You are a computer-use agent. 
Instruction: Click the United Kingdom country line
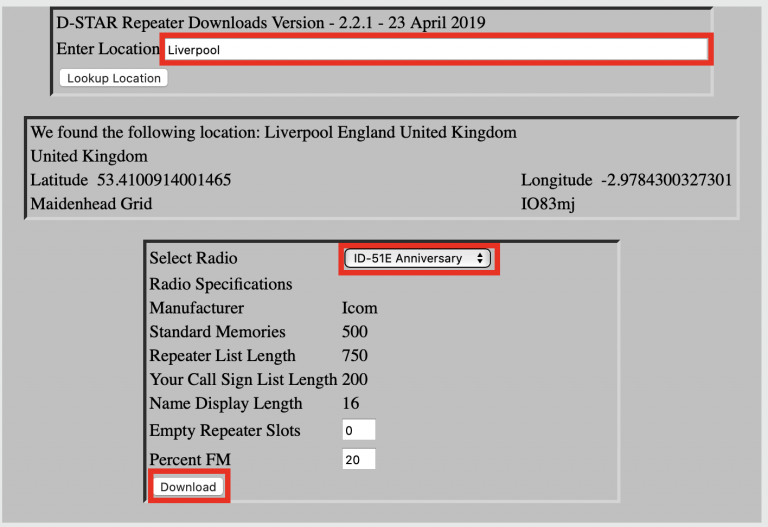[x=89, y=156]
